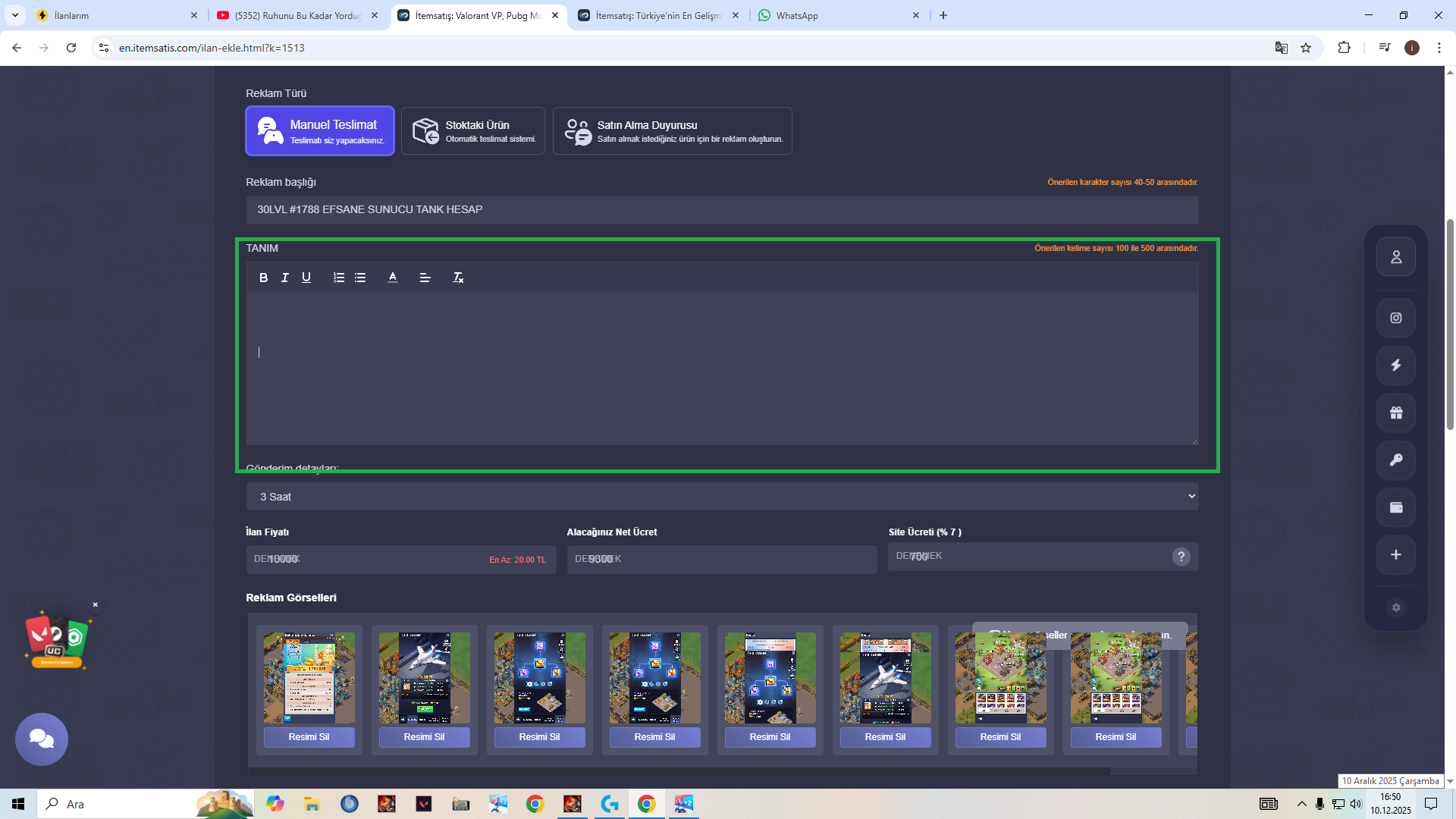This screenshot has width=1456, height=819.
Task: Open File Explorer from the taskbar
Action: click(312, 804)
